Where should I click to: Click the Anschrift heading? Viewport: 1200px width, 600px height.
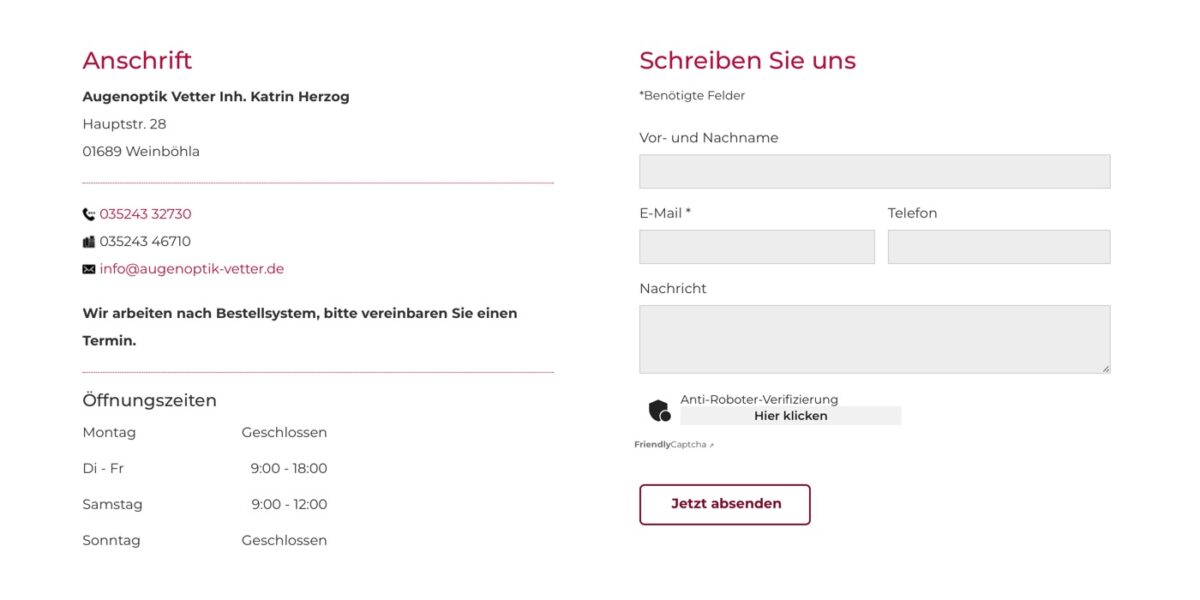click(137, 60)
